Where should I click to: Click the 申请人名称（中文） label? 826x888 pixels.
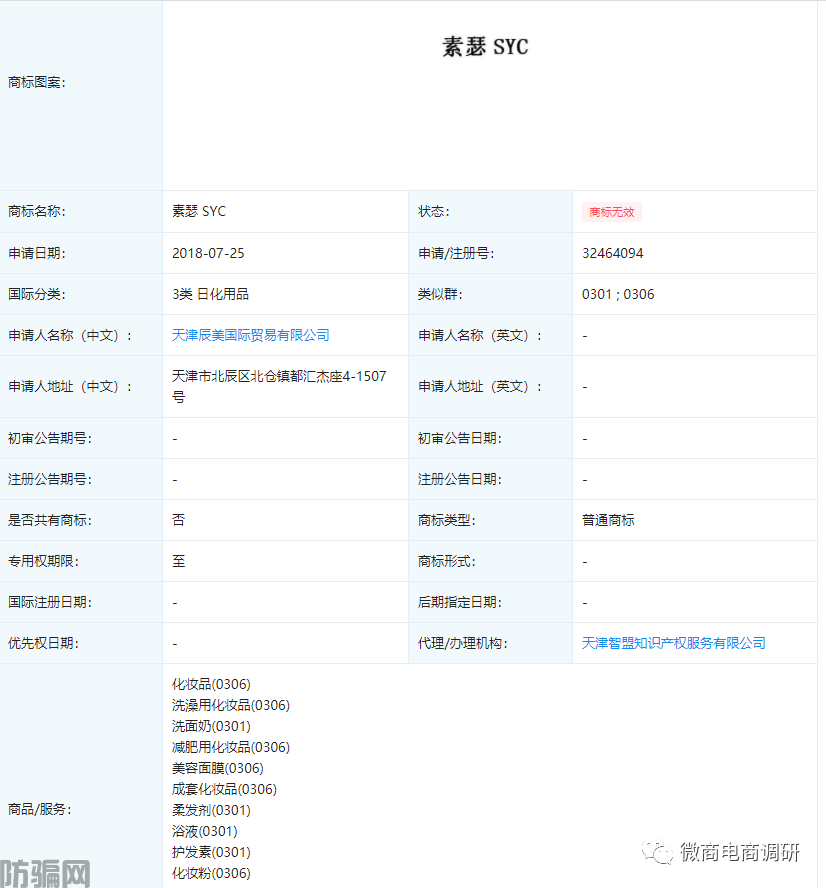[x=70, y=335]
